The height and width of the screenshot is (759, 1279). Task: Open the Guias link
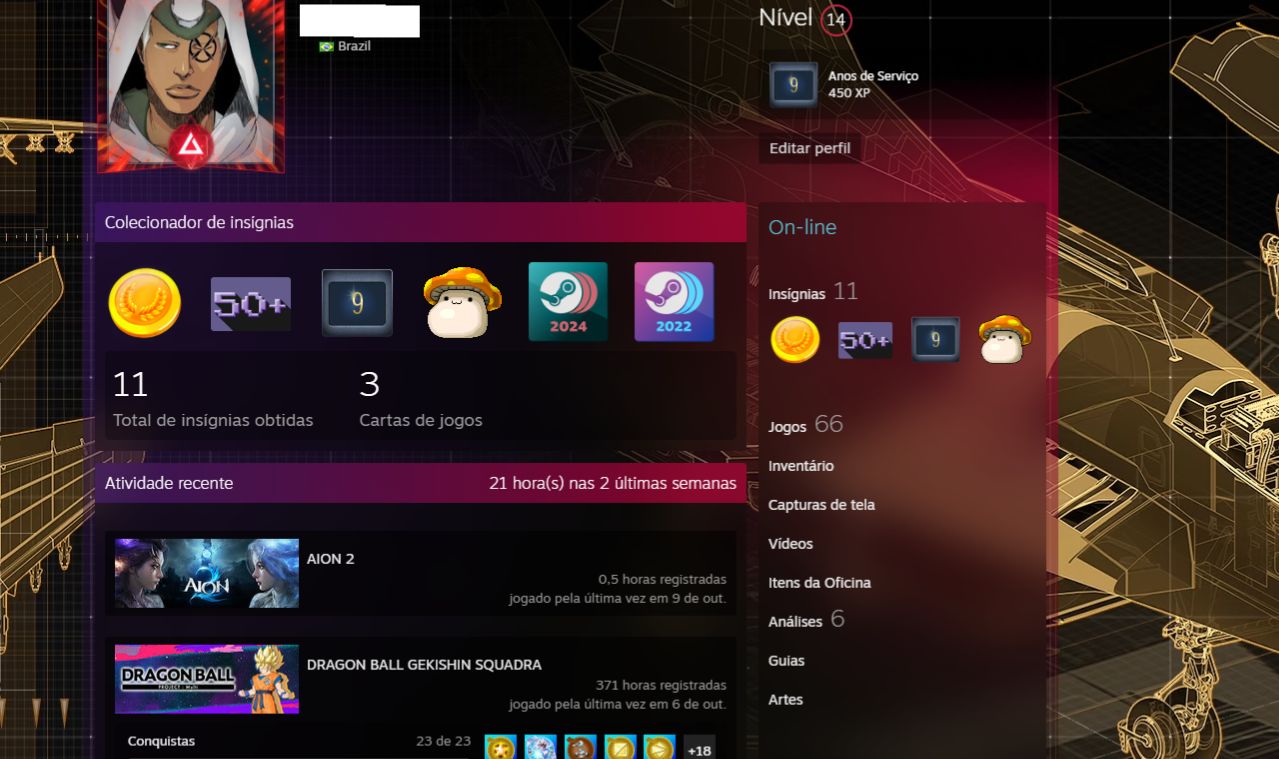click(786, 661)
